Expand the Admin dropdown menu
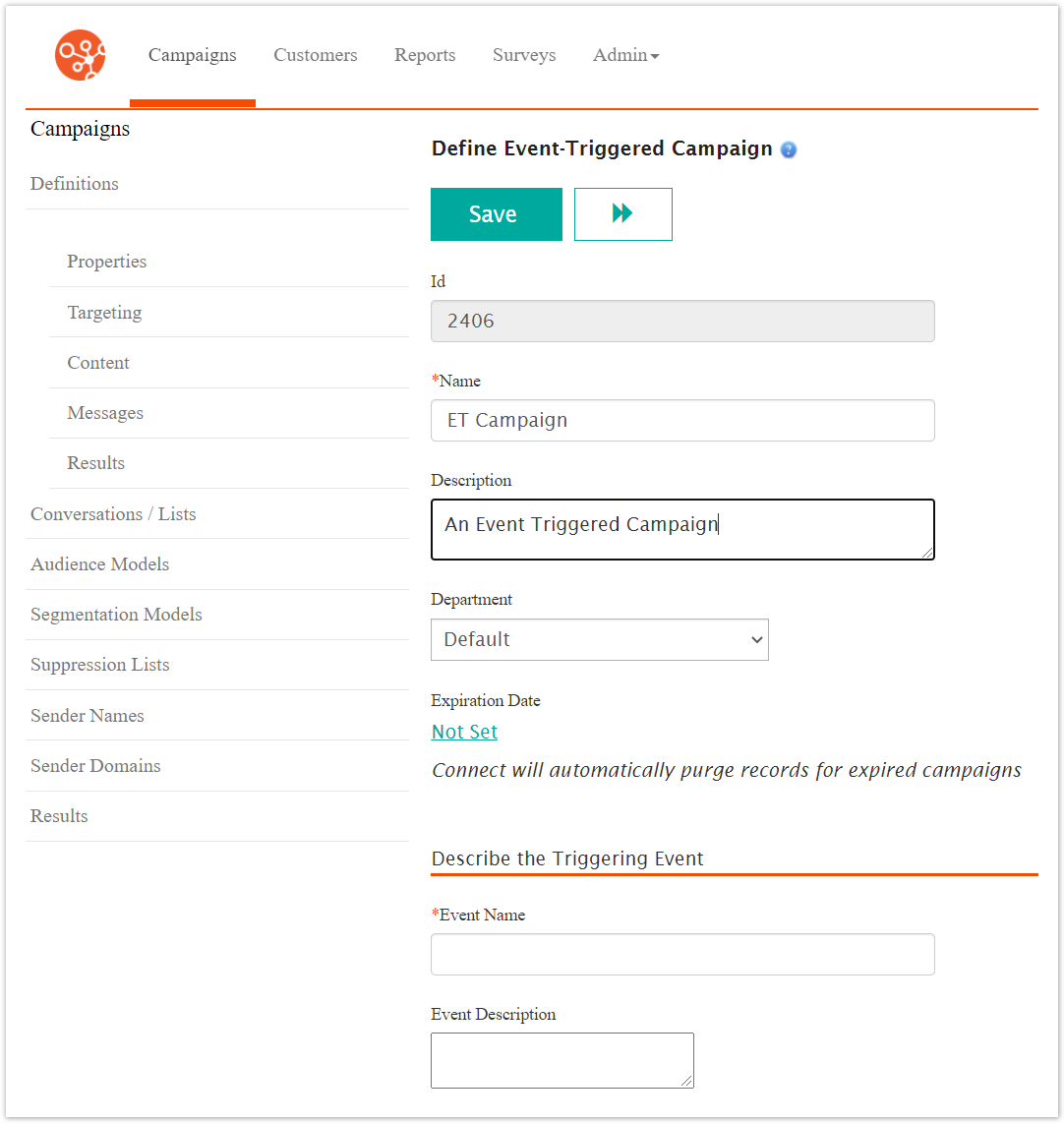The height and width of the screenshot is (1123, 1064). pos(625,55)
